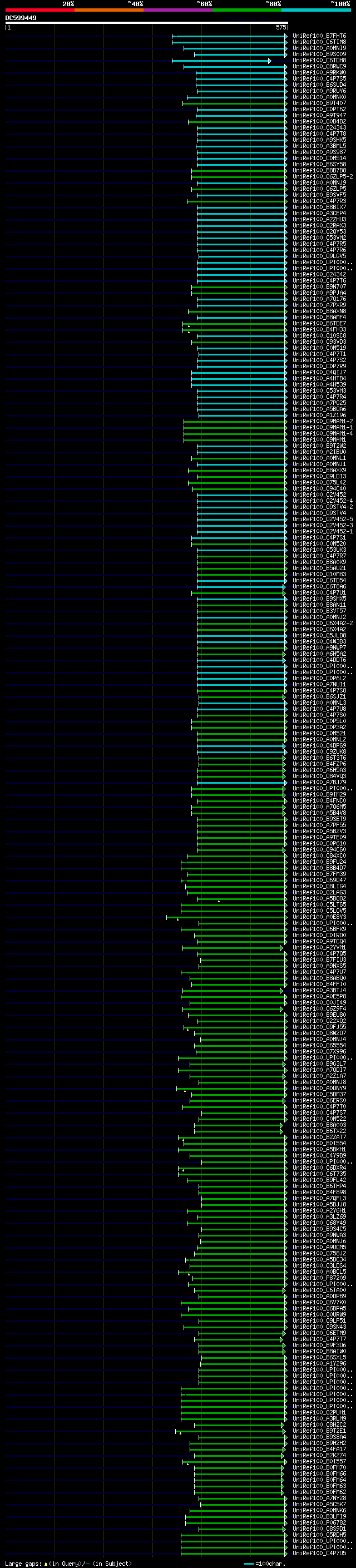Select the UniRef100_O65554 label
356x1568 pixels.
tap(319, 1045)
